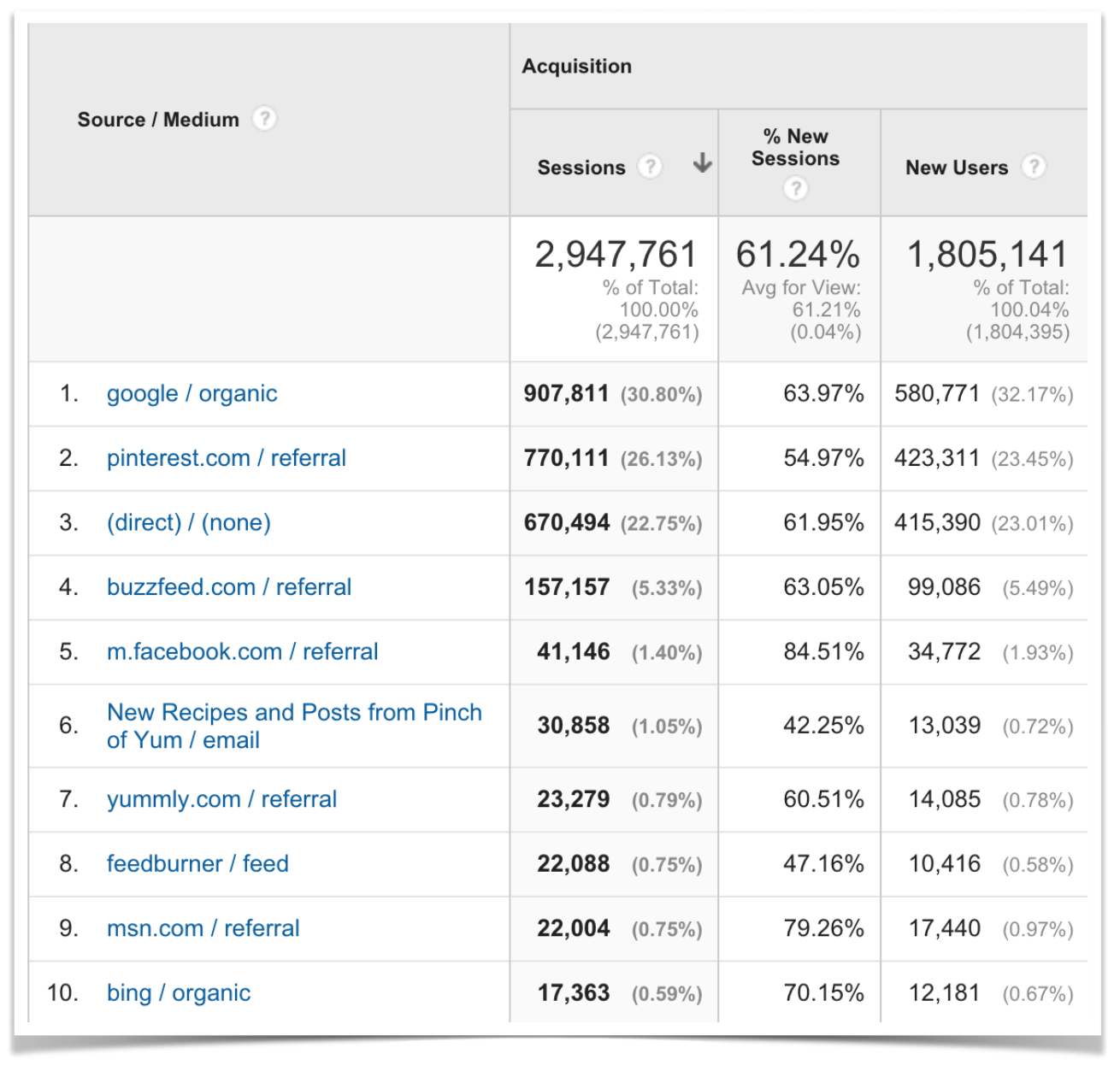Open the feedburner / feed source report

(197, 863)
